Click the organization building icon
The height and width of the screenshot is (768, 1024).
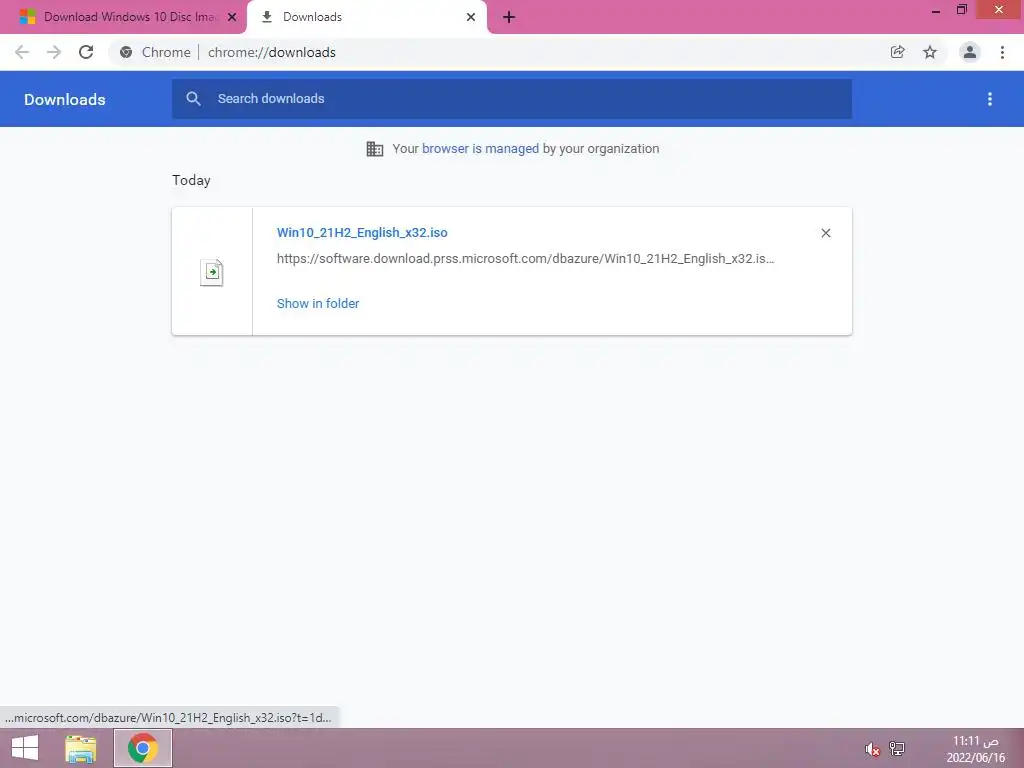pos(375,149)
